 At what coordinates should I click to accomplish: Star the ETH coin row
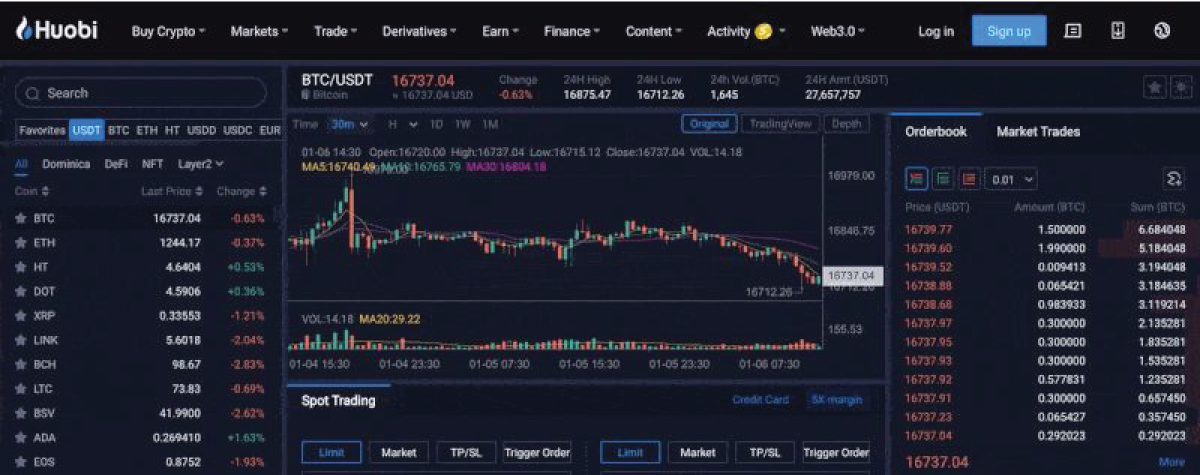point(20,243)
